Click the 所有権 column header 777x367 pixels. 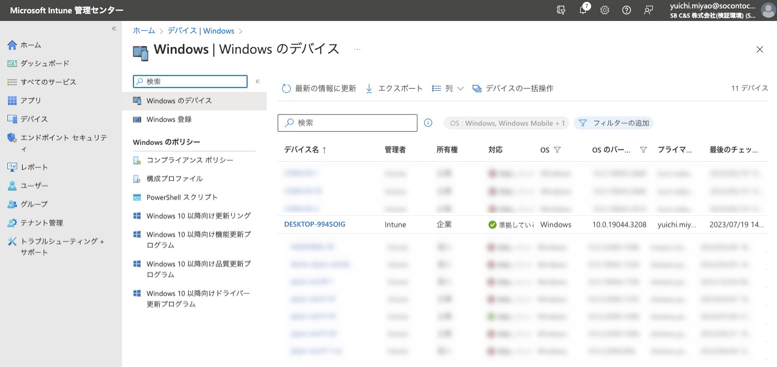pyautogui.click(x=447, y=150)
